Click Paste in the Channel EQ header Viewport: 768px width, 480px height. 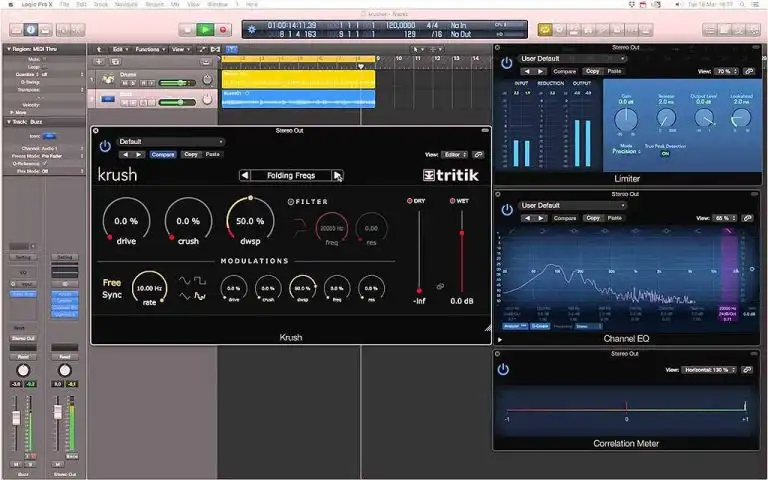coord(614,218)
